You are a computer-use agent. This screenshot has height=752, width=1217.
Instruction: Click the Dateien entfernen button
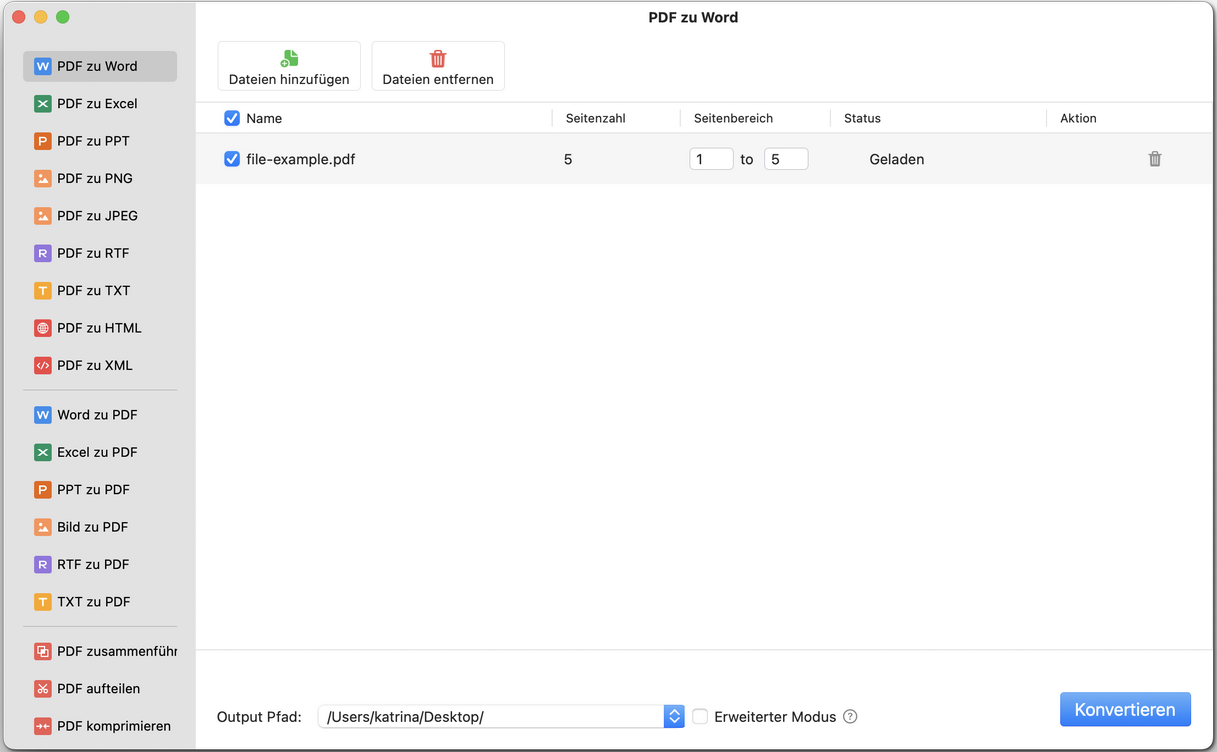click(x=437, y=65)
